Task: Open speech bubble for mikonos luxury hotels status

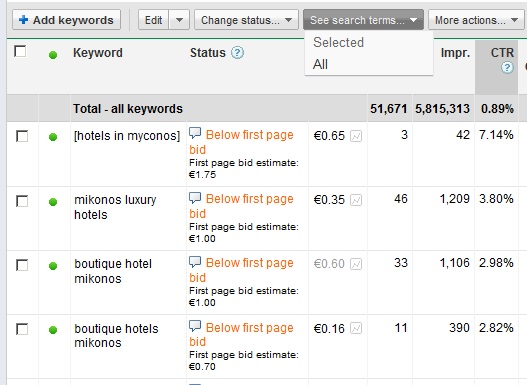Action: click(x=195, y=198)
